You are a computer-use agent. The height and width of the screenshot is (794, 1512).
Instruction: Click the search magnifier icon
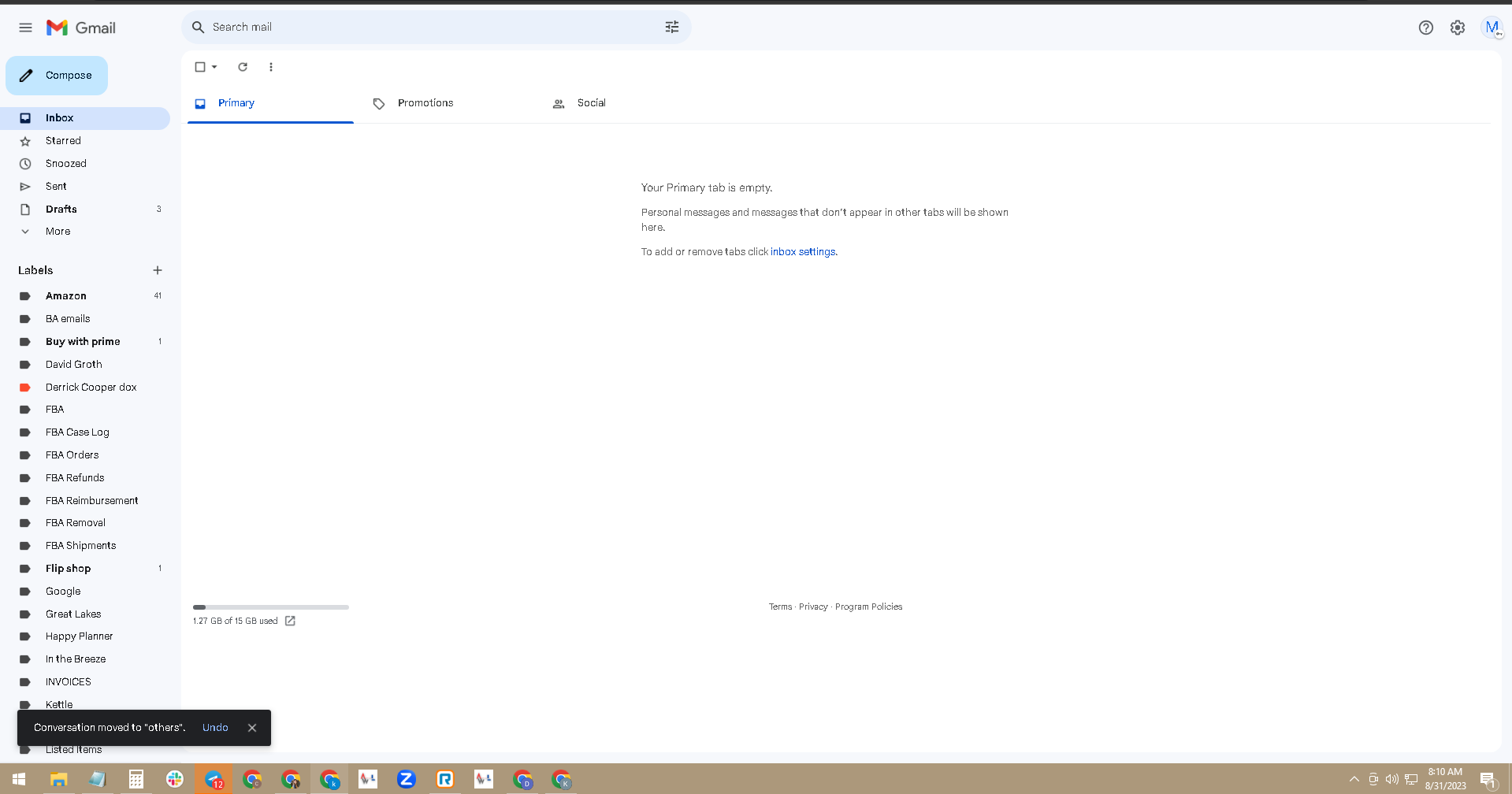[198, 27]
